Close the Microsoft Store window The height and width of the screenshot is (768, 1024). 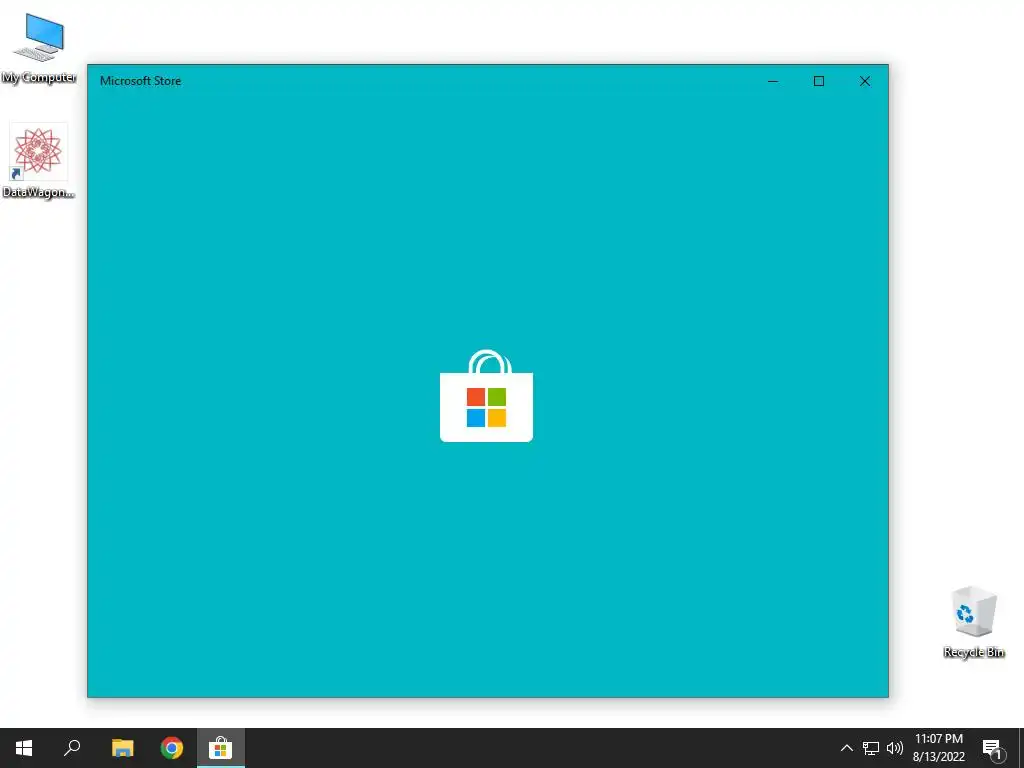(865, 81)
